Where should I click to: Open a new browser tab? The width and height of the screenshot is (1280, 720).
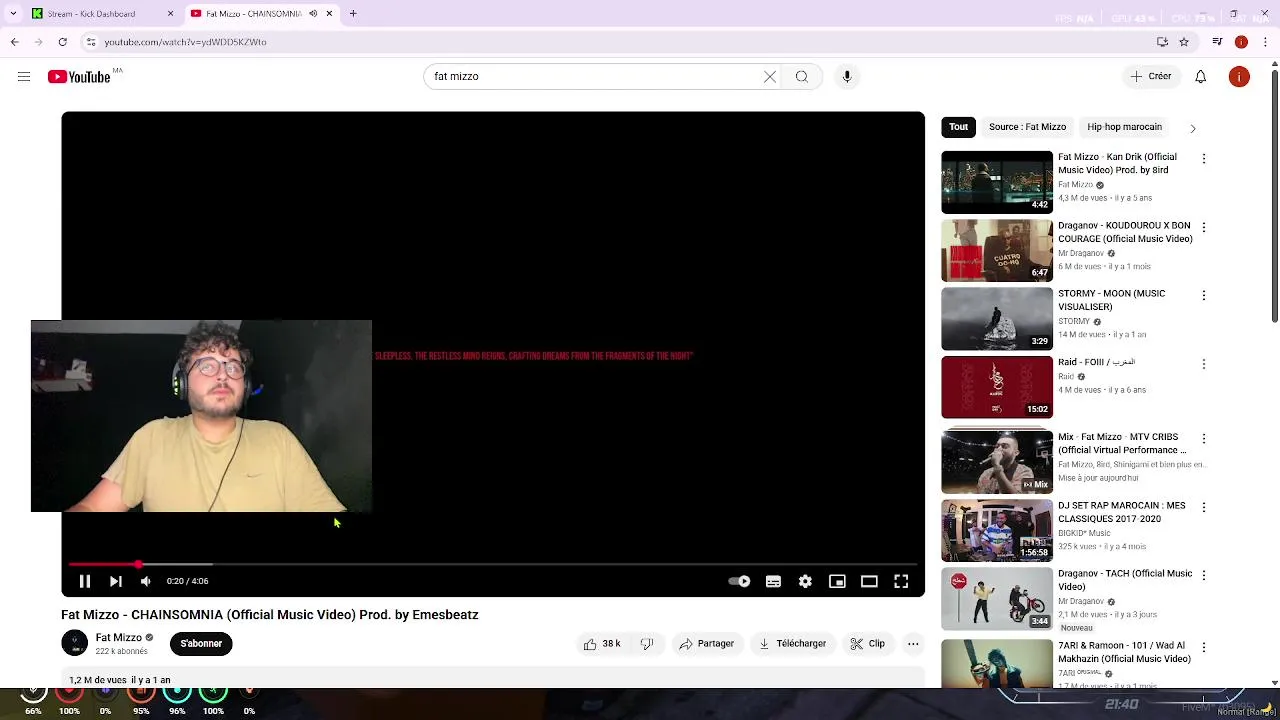tap(353, 14)
